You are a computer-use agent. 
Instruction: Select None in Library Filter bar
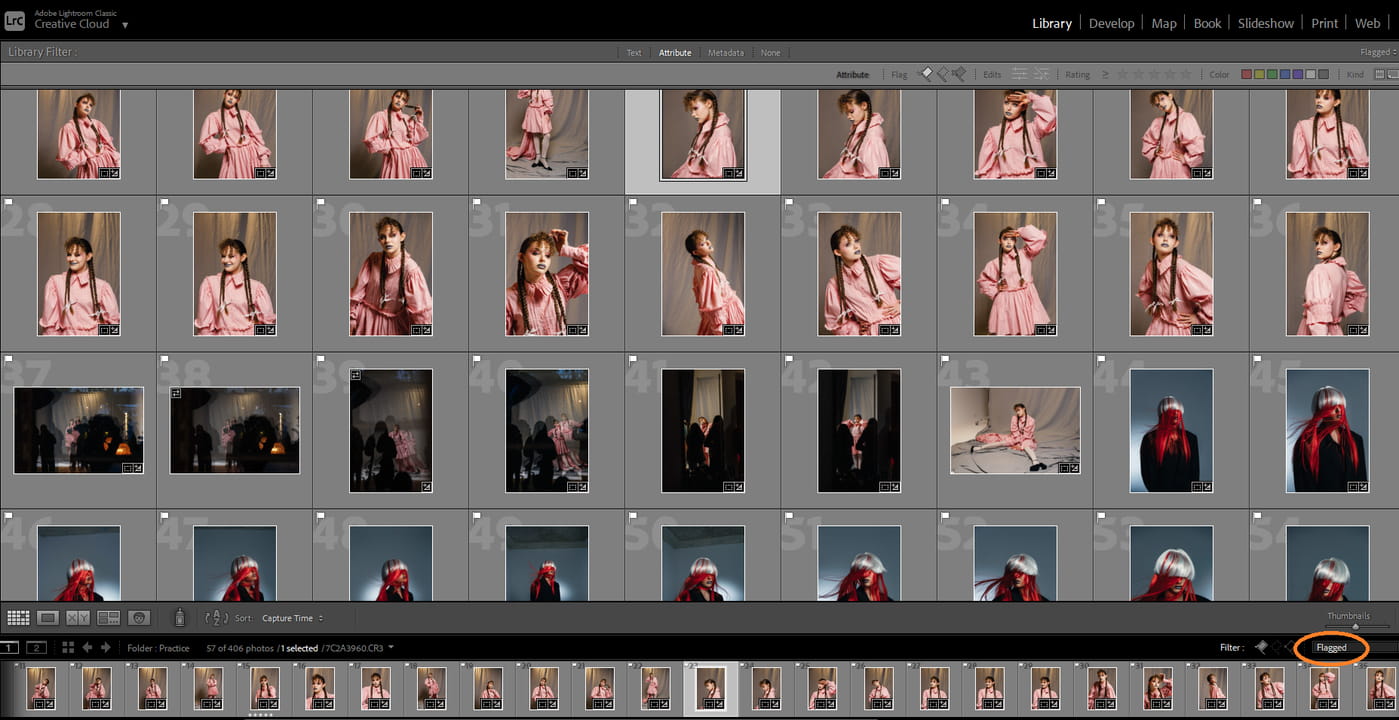[x=770, y=52]
